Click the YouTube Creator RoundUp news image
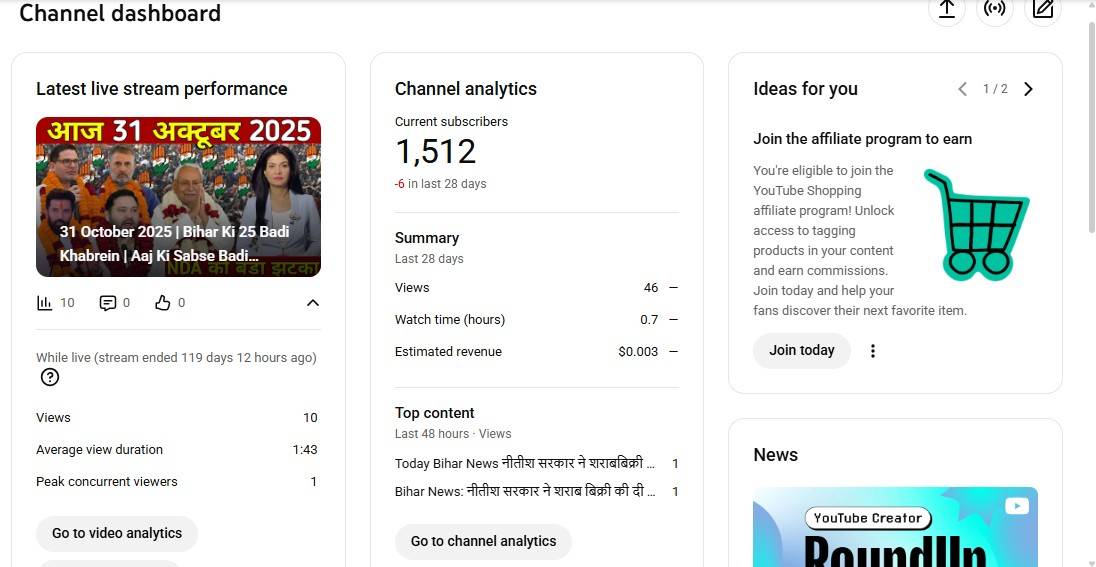The image size is (1096, 567). (894, 527)
